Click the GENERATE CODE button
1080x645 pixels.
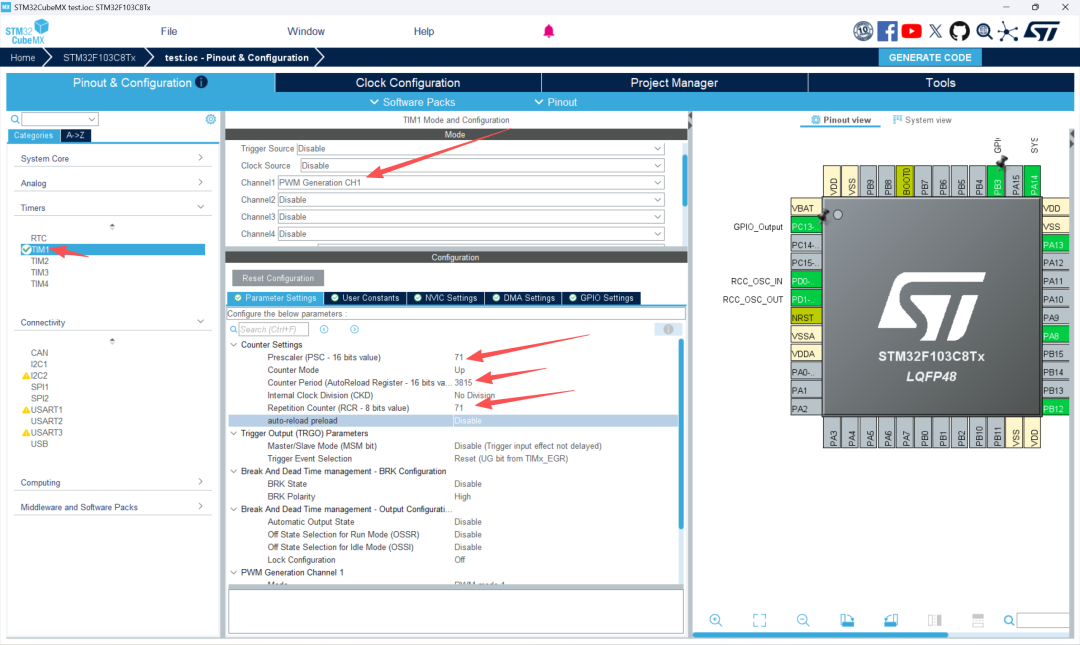click(930, 58)
